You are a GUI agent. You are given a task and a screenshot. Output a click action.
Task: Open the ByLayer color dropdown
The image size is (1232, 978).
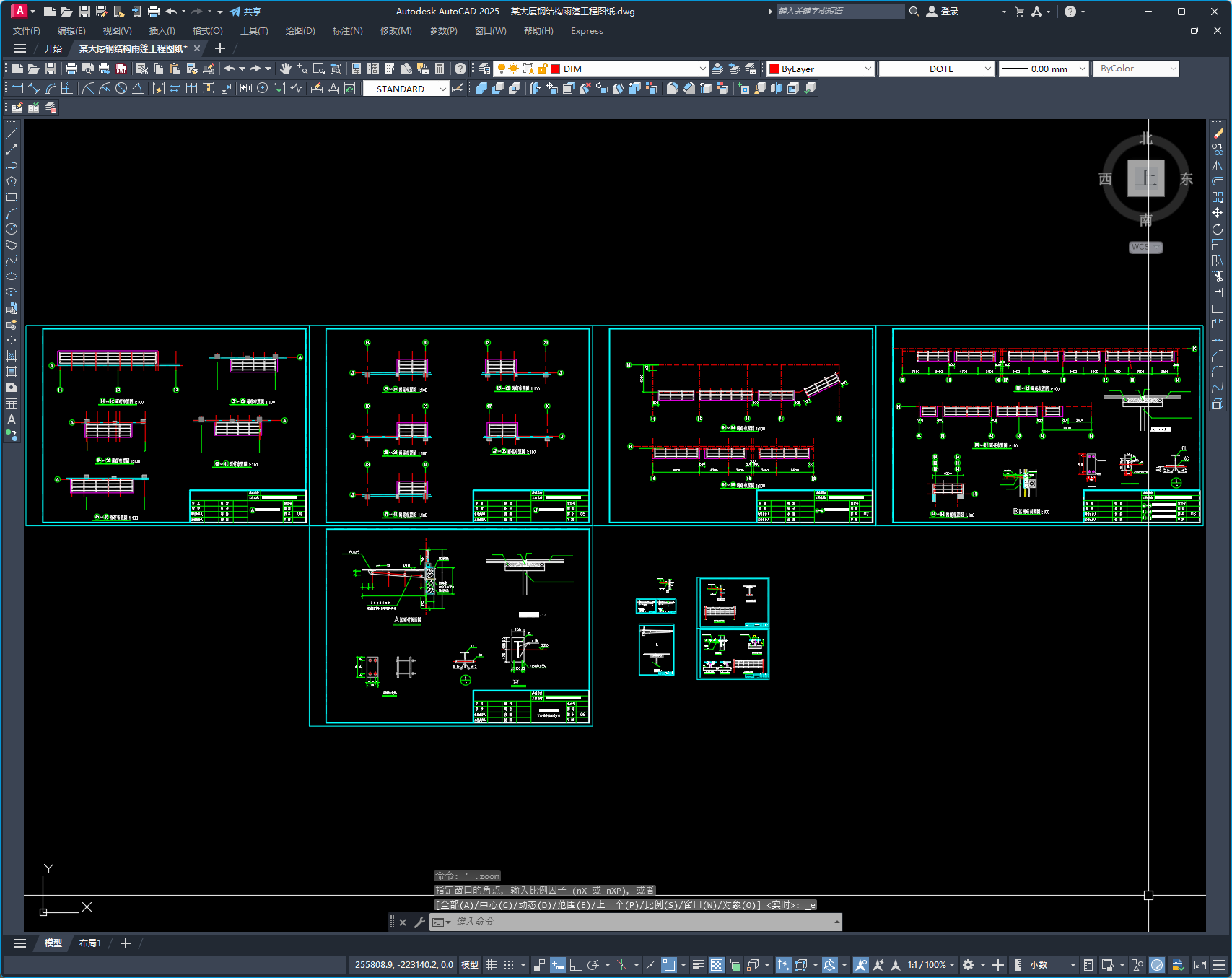[868, 69]
